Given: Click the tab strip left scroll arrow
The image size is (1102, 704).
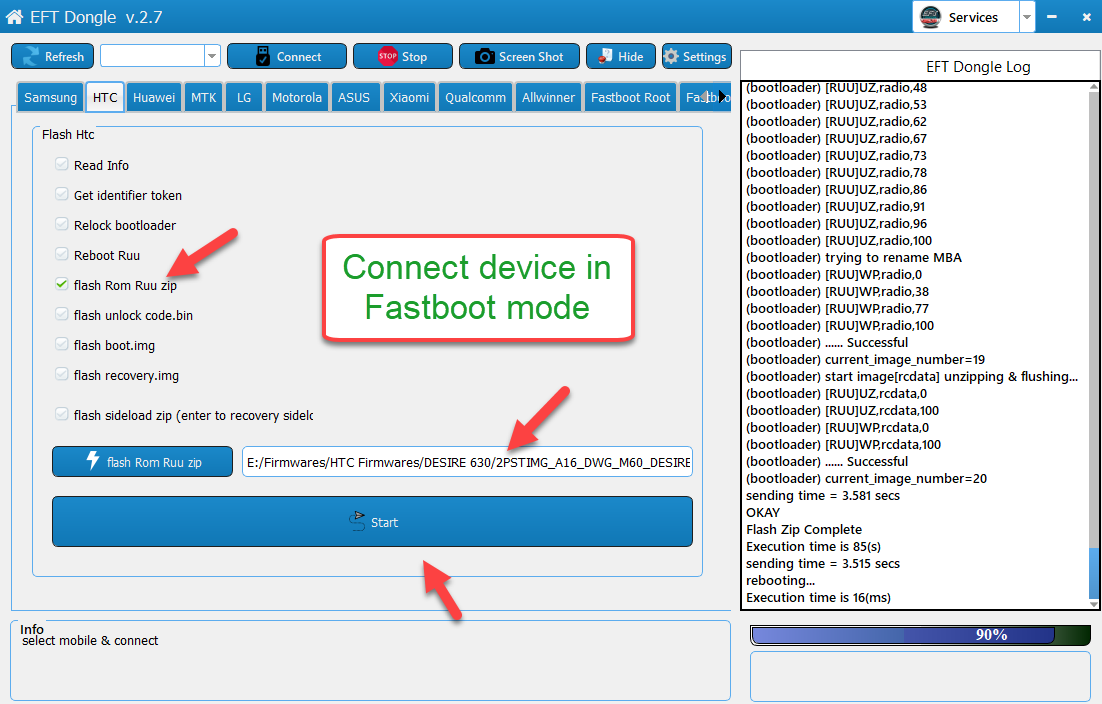Looking at the screenshot, I should tap(706, 97).
